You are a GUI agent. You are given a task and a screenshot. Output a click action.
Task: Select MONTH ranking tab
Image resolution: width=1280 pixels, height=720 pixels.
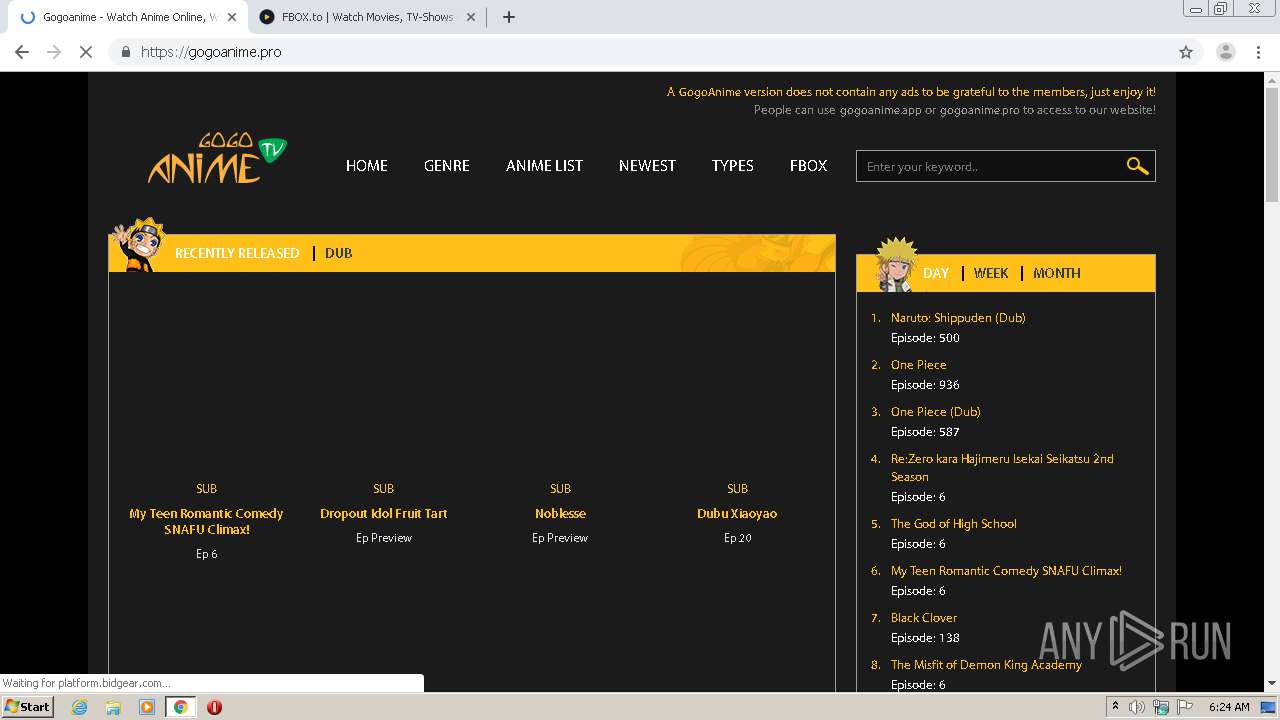[1057, 273]
